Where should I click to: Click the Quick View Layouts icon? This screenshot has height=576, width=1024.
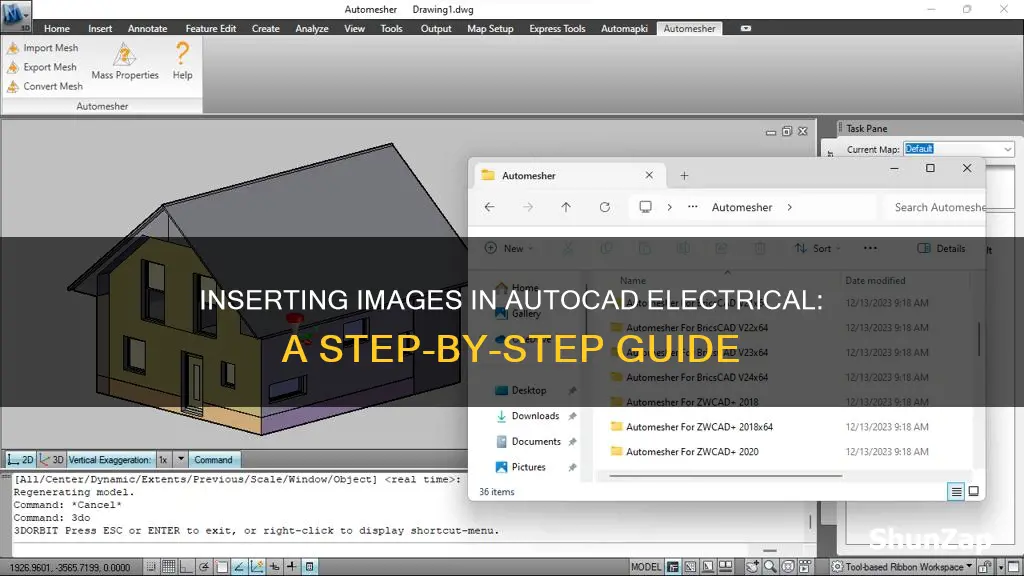point(708,567)
